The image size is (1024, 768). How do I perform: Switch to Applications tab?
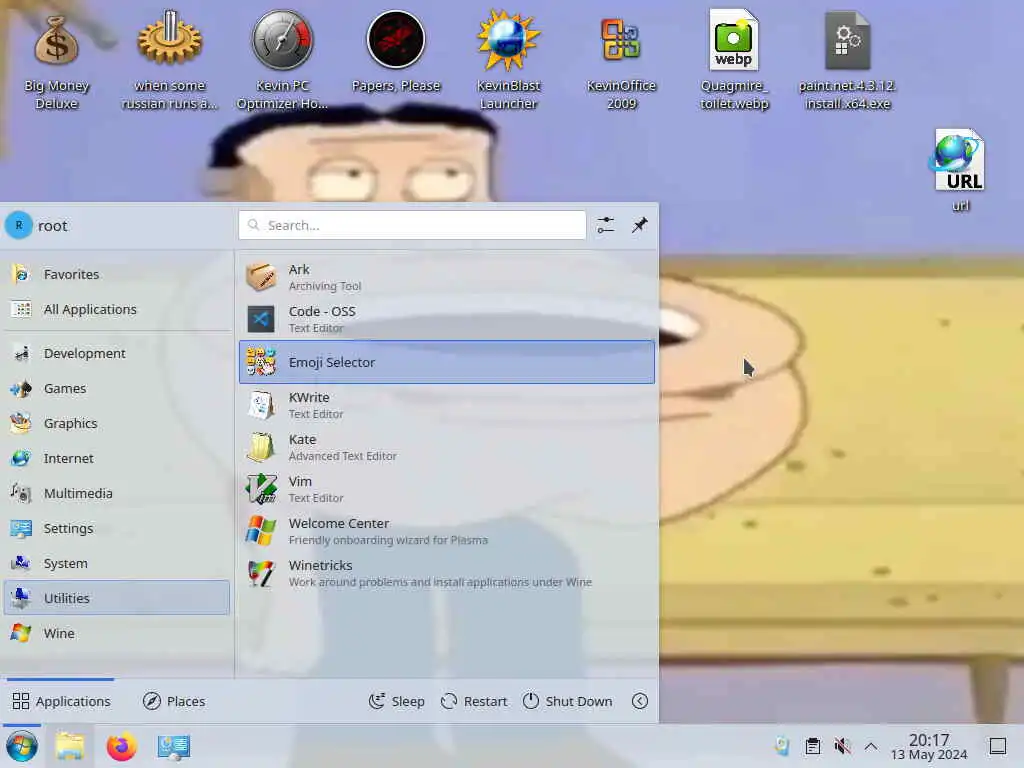coord(61,701)
